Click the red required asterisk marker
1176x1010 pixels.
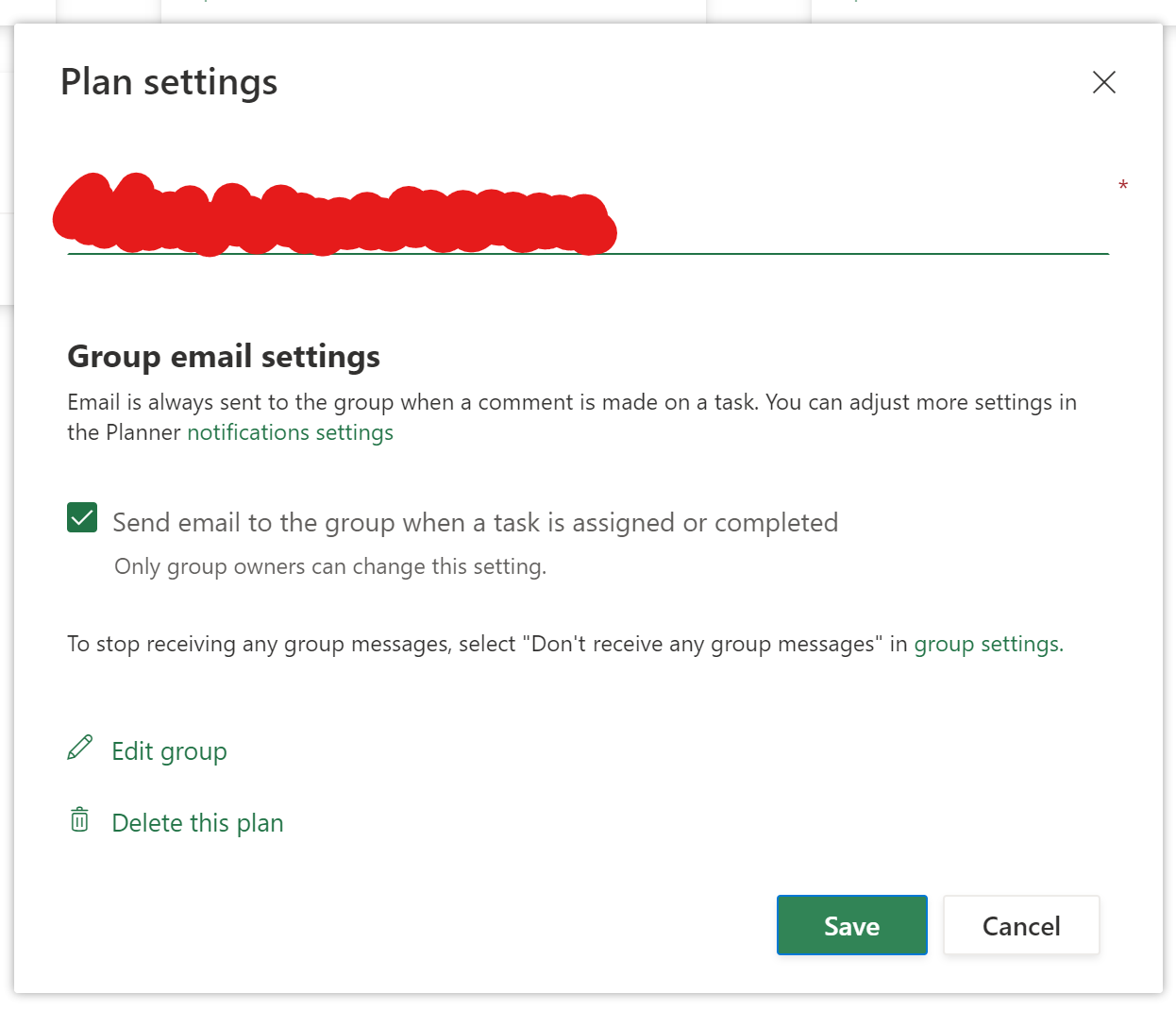pyautogui.click(x=1123, y=186)
